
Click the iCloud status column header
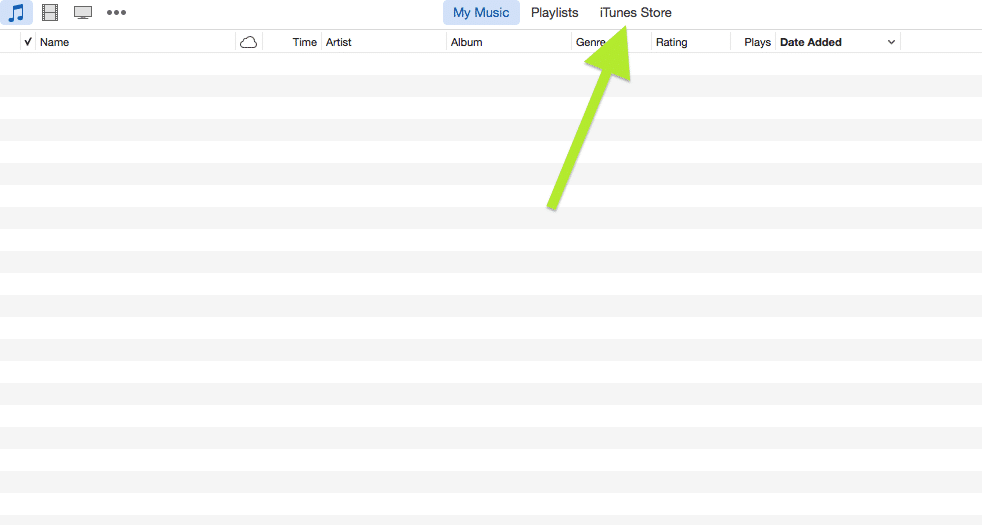point(249,42)
